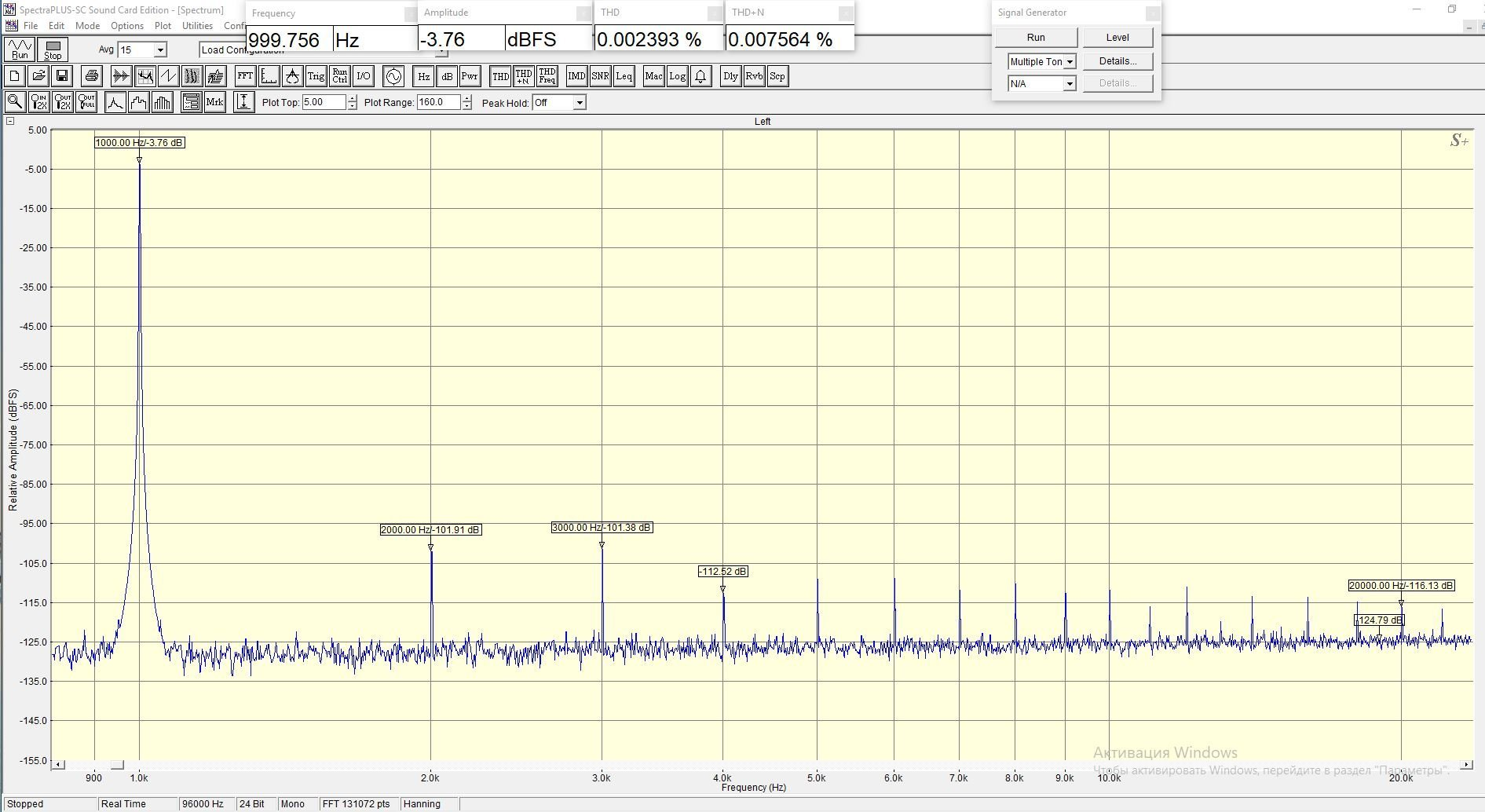Viewport: 1485px width, 812px height.
Task: Open the Multiple Tone generator type dropdown
Action: coord(1069,62)
